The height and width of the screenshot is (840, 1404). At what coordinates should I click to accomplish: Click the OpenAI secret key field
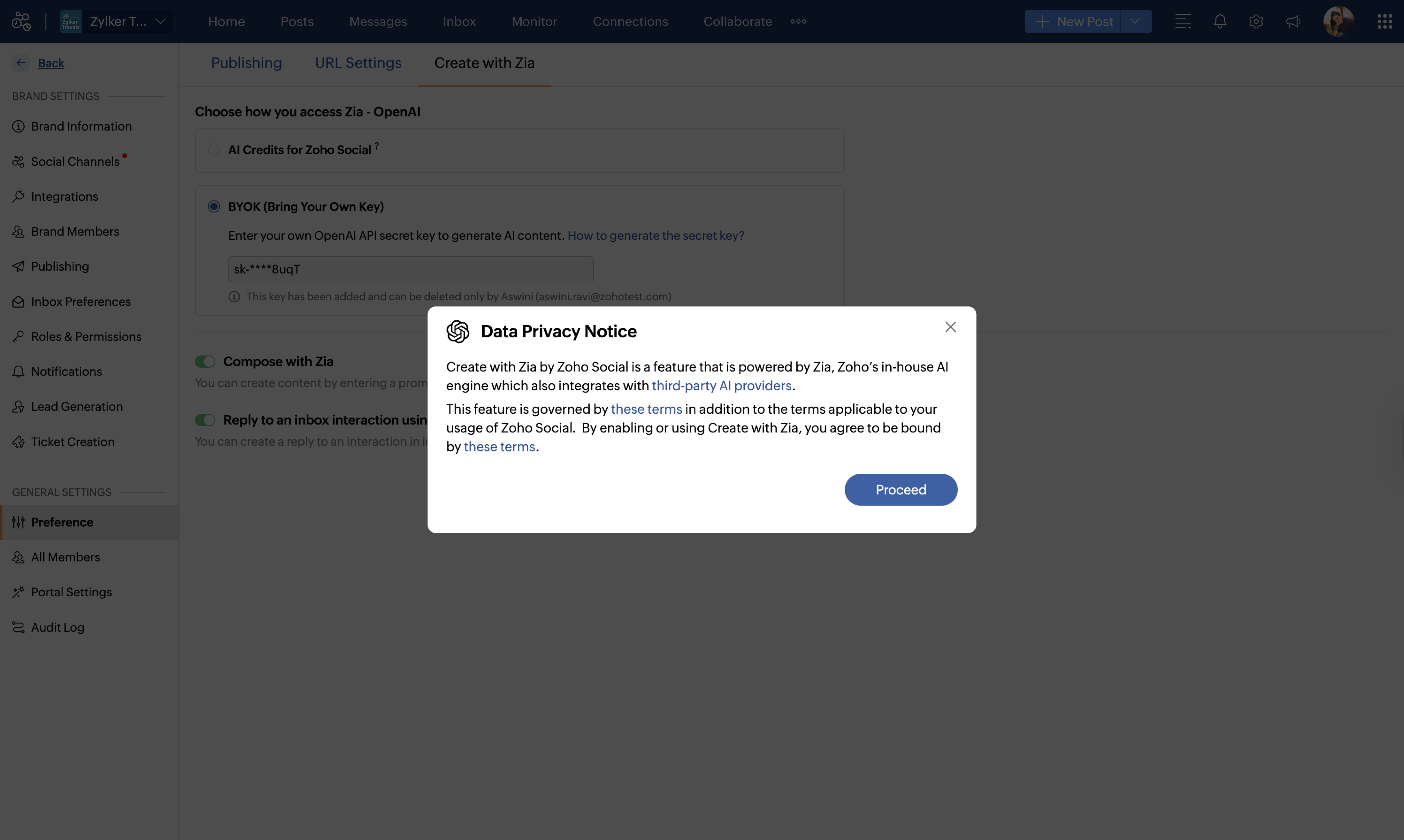pyautogui.click(x=411, y=269)
